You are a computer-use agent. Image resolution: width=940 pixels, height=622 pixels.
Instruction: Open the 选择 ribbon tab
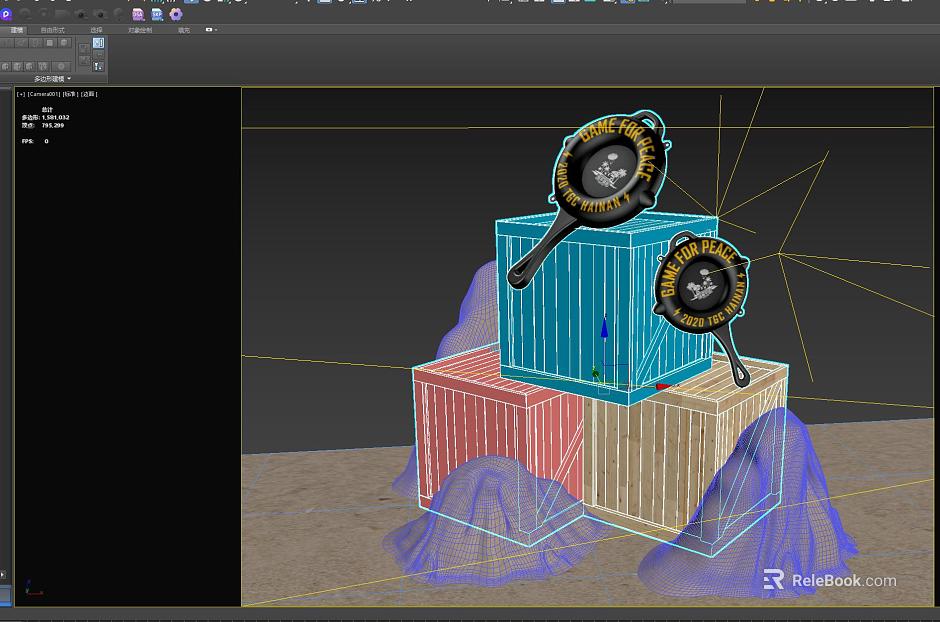coord(96,29)
